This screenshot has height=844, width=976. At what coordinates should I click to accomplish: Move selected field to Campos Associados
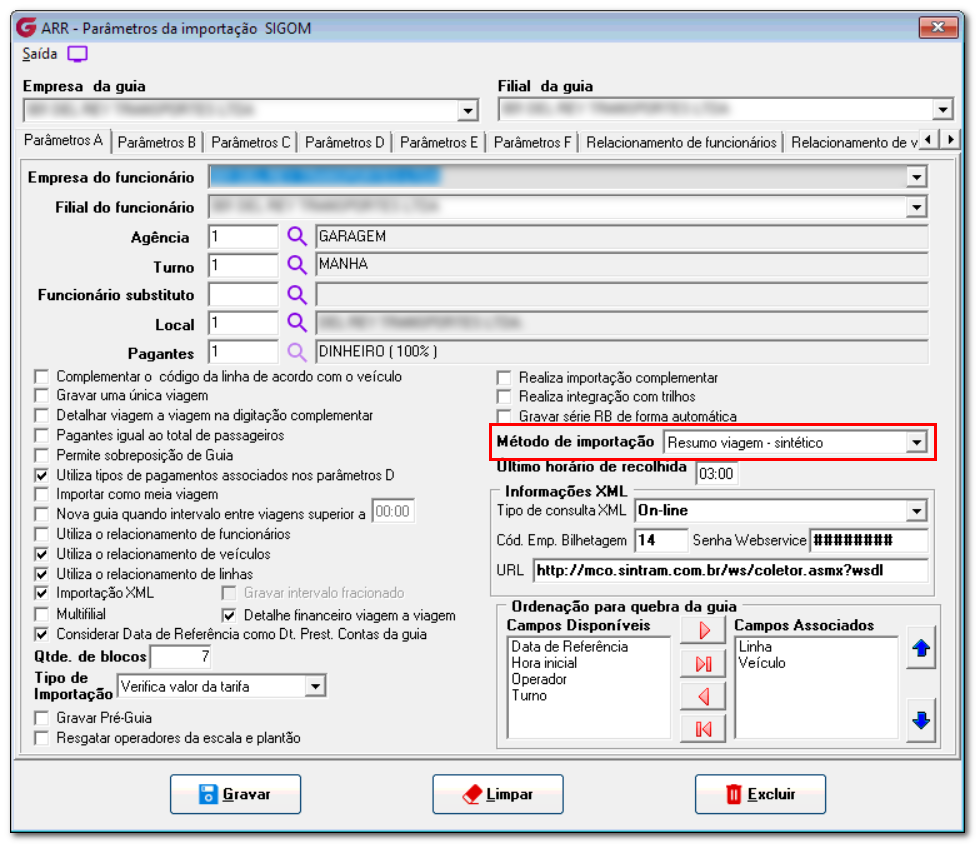[703, 631]
